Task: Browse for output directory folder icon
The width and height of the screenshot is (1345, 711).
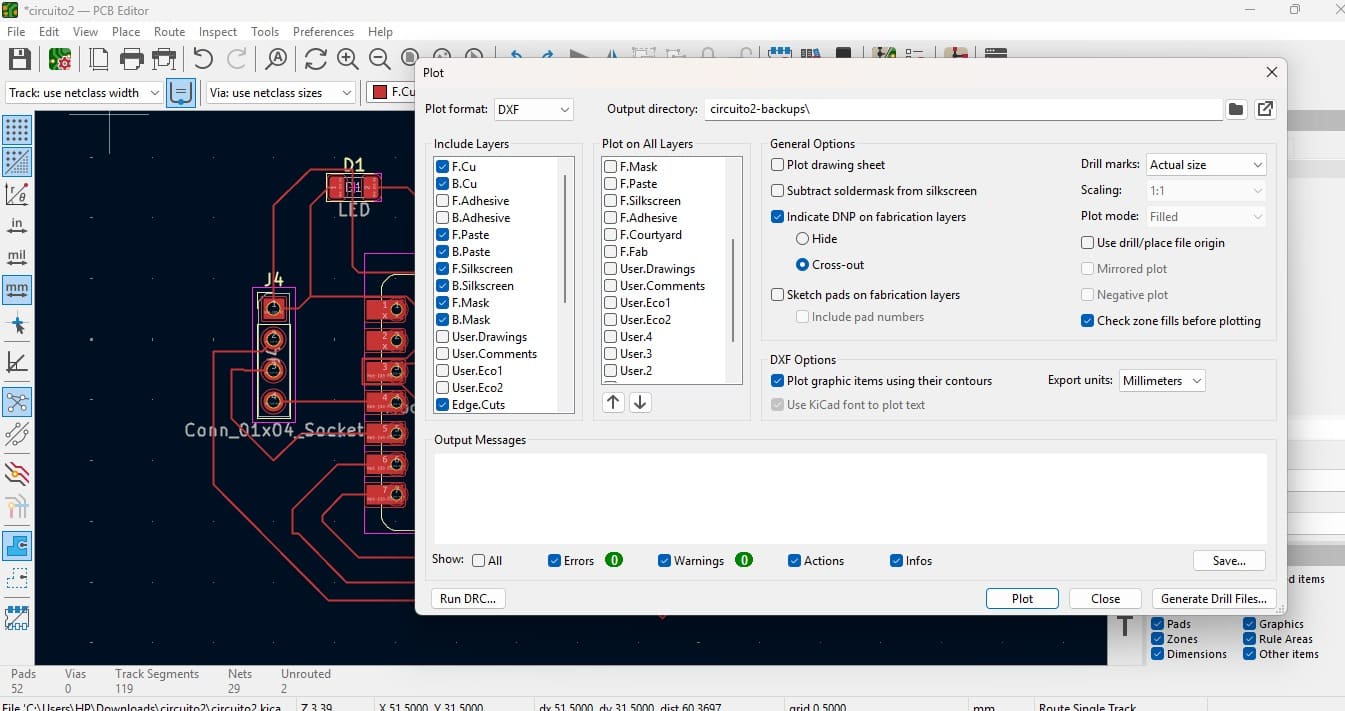Action: (1236, 110)
